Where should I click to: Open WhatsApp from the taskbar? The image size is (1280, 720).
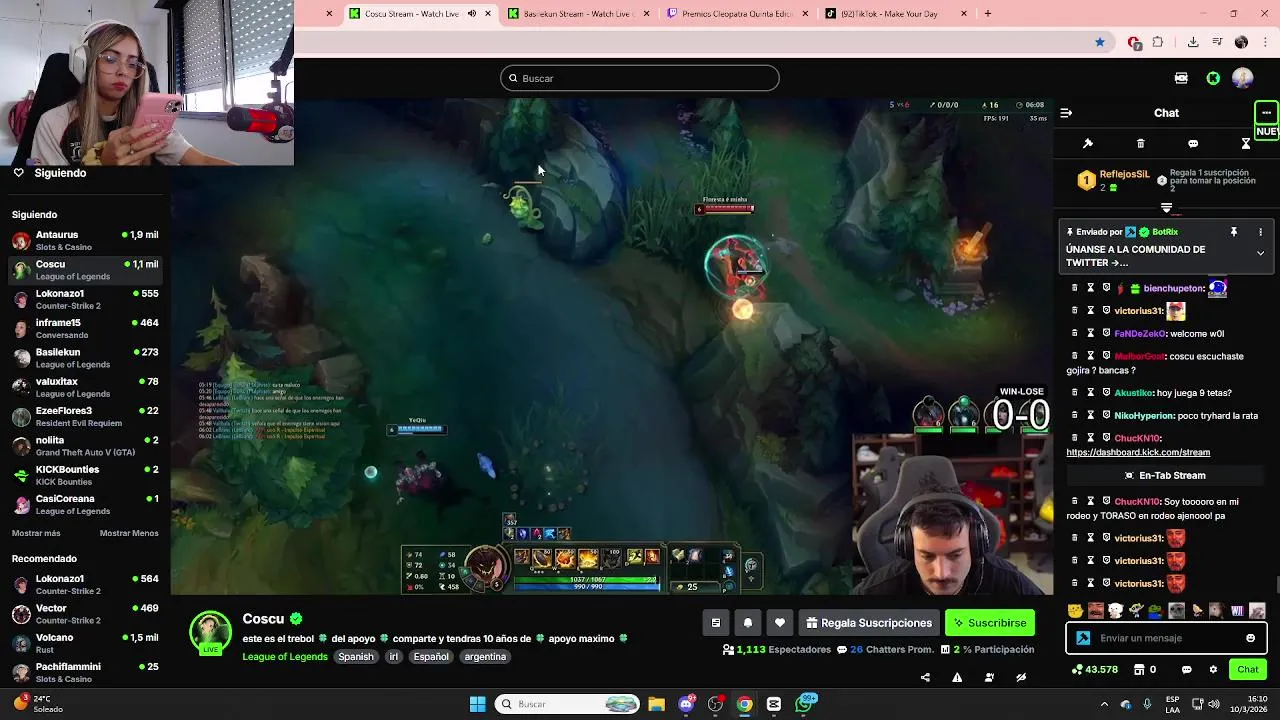tap(804, 704)
